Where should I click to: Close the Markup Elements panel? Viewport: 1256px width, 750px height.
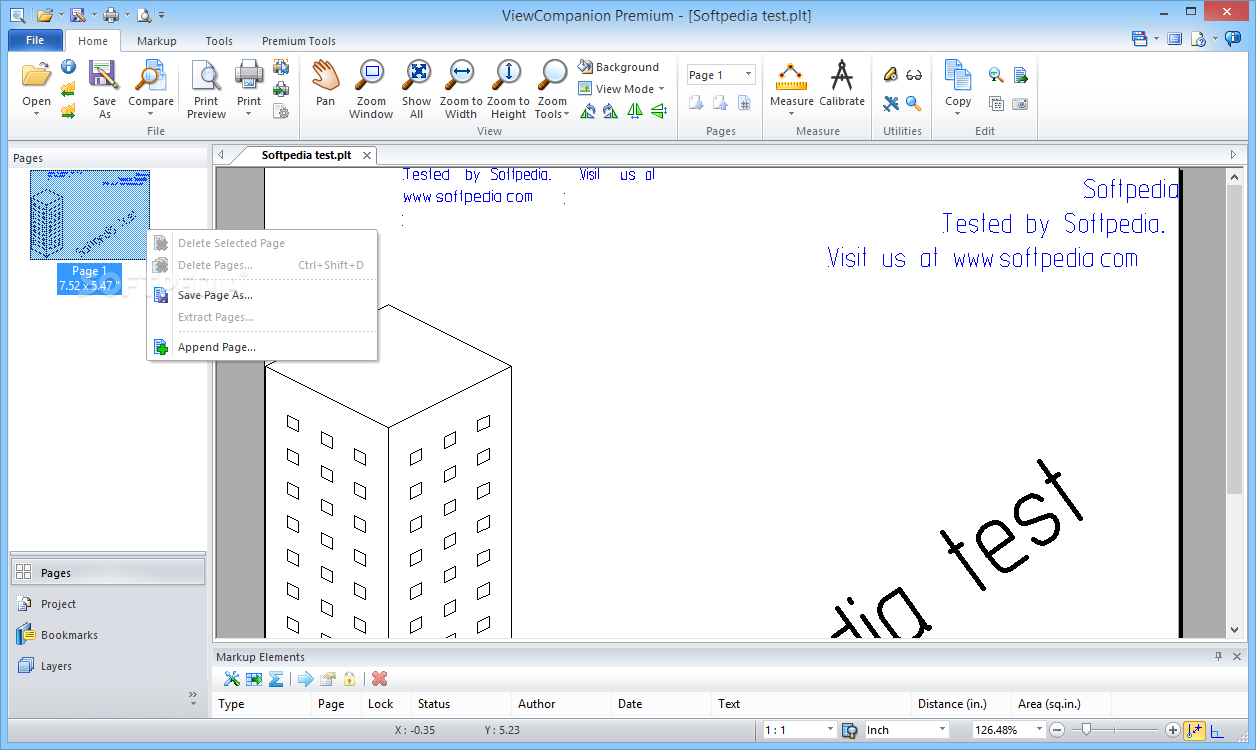tap(1237, 656)
